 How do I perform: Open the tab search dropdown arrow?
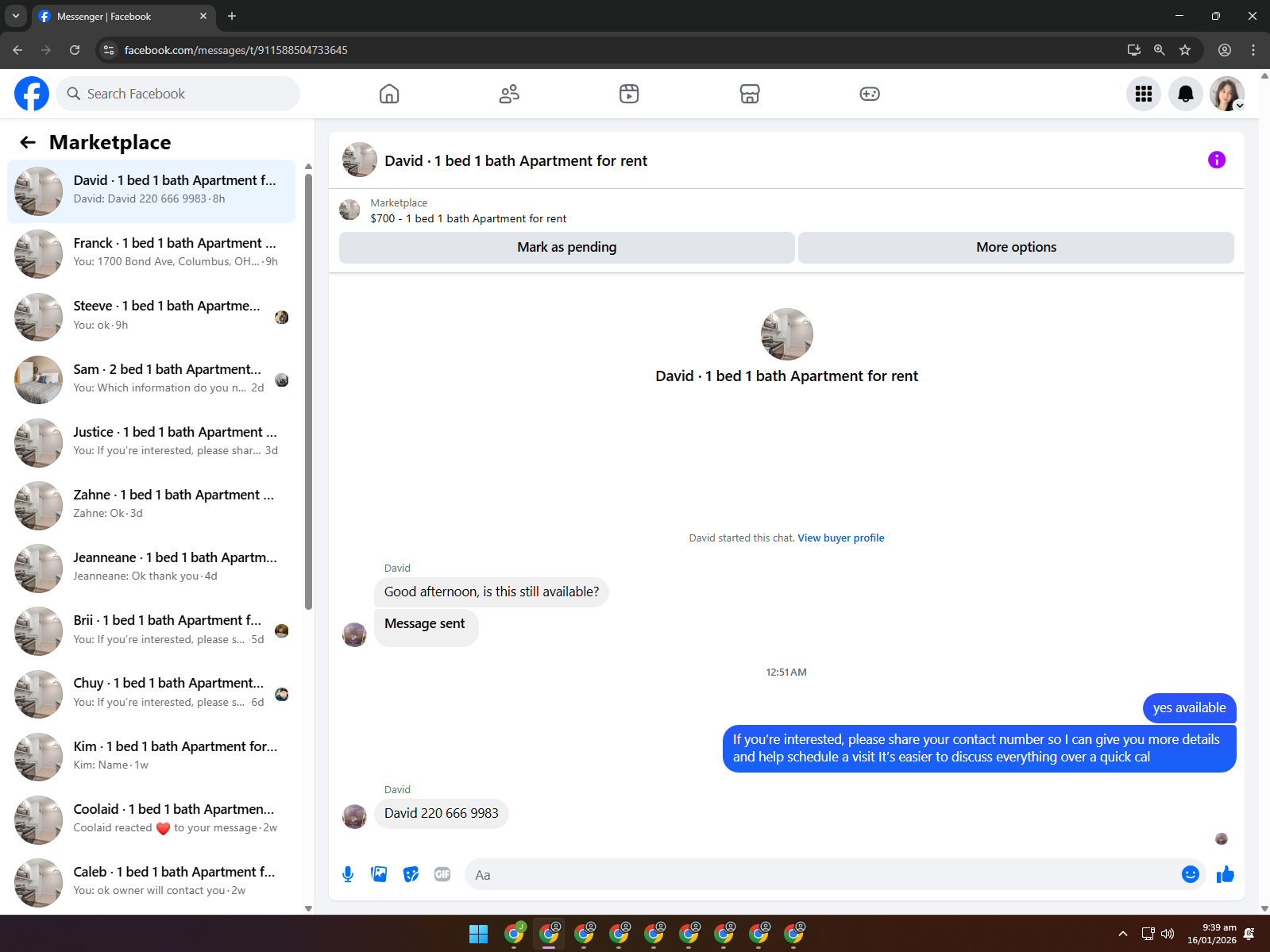coord(15,16)
